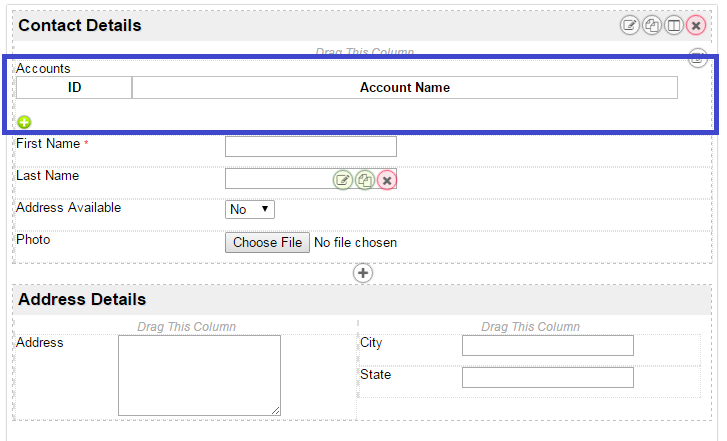Edit the Last Name field
Screen dimensions: 727x441
pos(343,180)
